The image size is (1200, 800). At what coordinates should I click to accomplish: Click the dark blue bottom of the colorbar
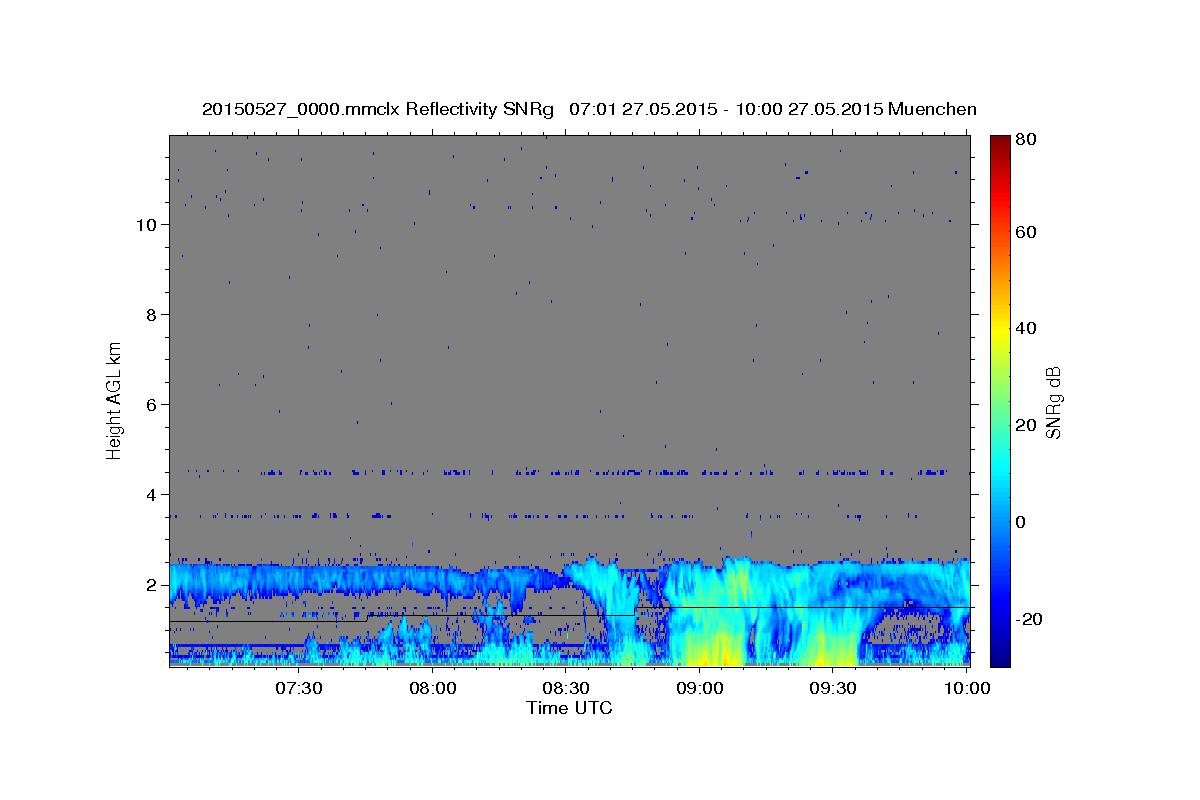(1000, 657)
